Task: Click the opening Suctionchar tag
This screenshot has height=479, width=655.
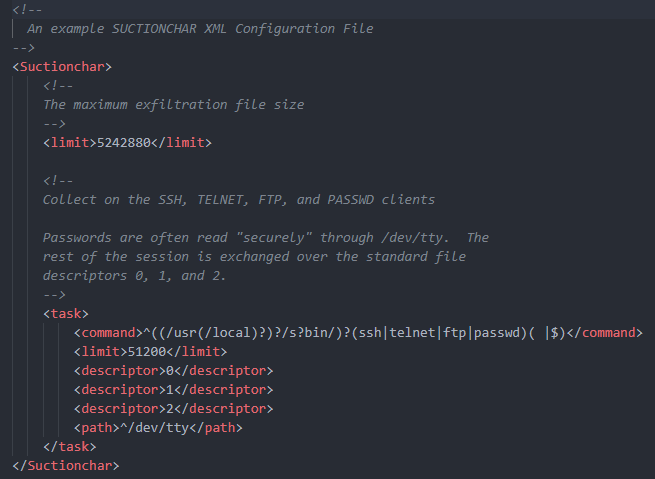Action: pyautogui.click(x=62, y=67)
